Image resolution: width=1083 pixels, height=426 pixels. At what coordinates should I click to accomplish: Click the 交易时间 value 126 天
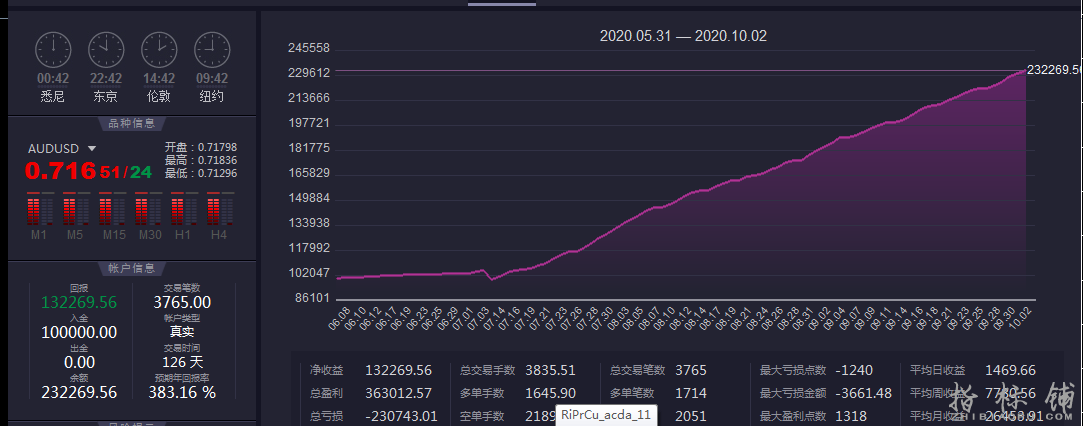[182, 362]
